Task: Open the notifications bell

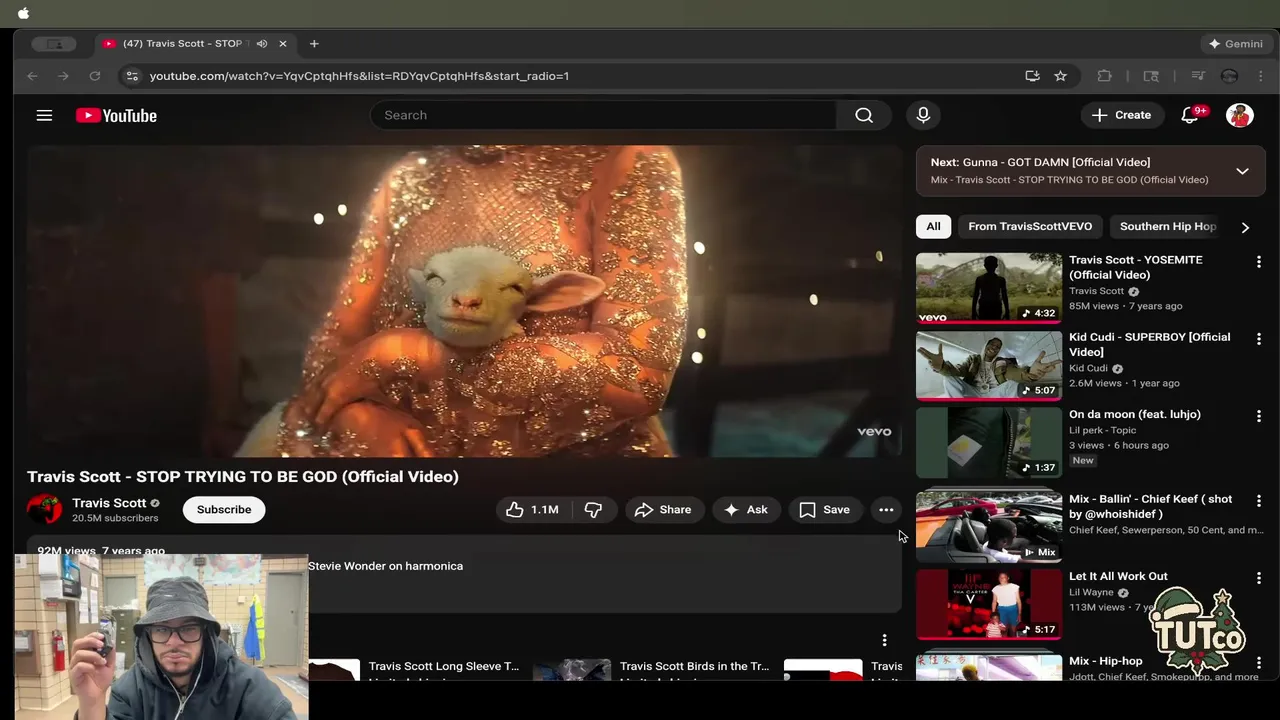Action: pyautogui.click(x=1190, y=115)
